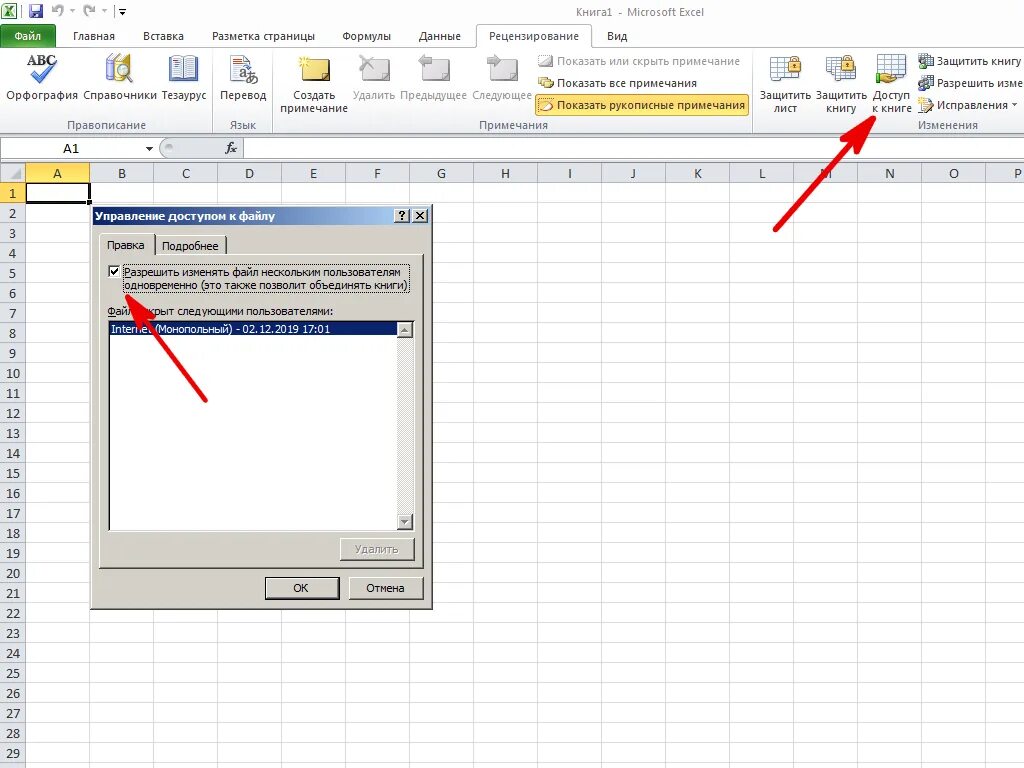The image size is (1024, 768).
Task: Open the Подробнее tab in dialog
Action: coord(190,246)
